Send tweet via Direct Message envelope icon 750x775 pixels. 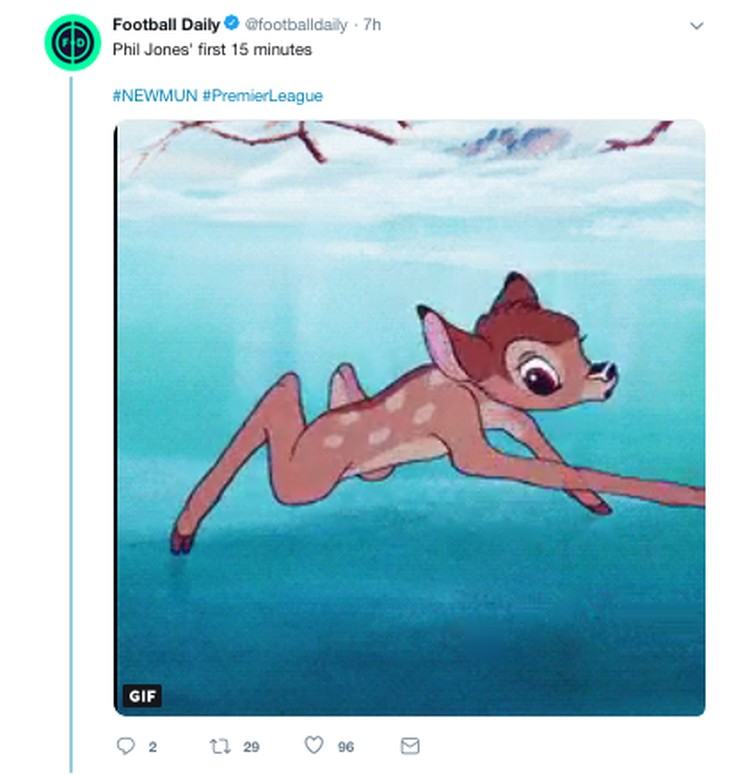[x=410, y=746]
